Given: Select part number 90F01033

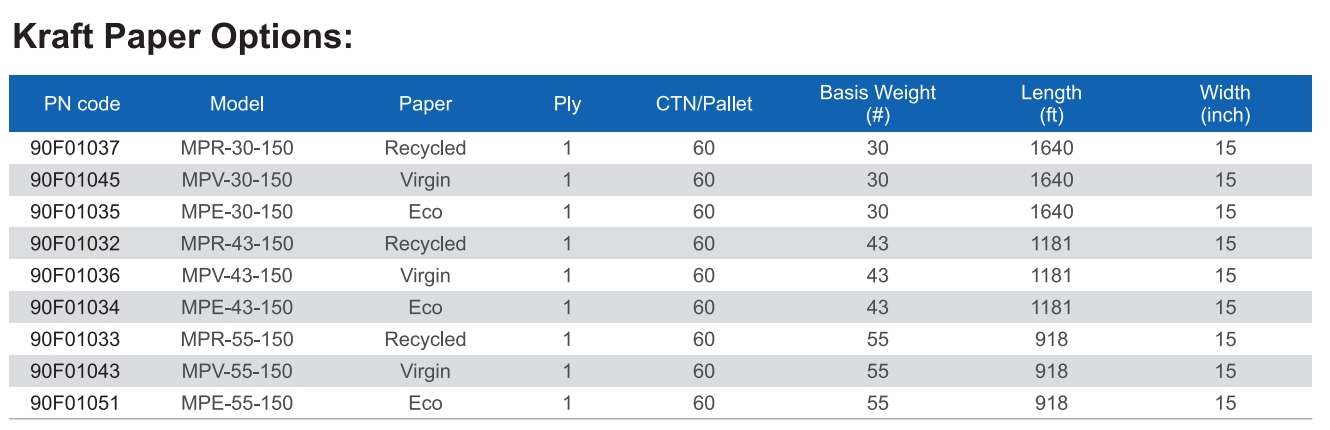Looking at the screenshot, I should [75, 340].
